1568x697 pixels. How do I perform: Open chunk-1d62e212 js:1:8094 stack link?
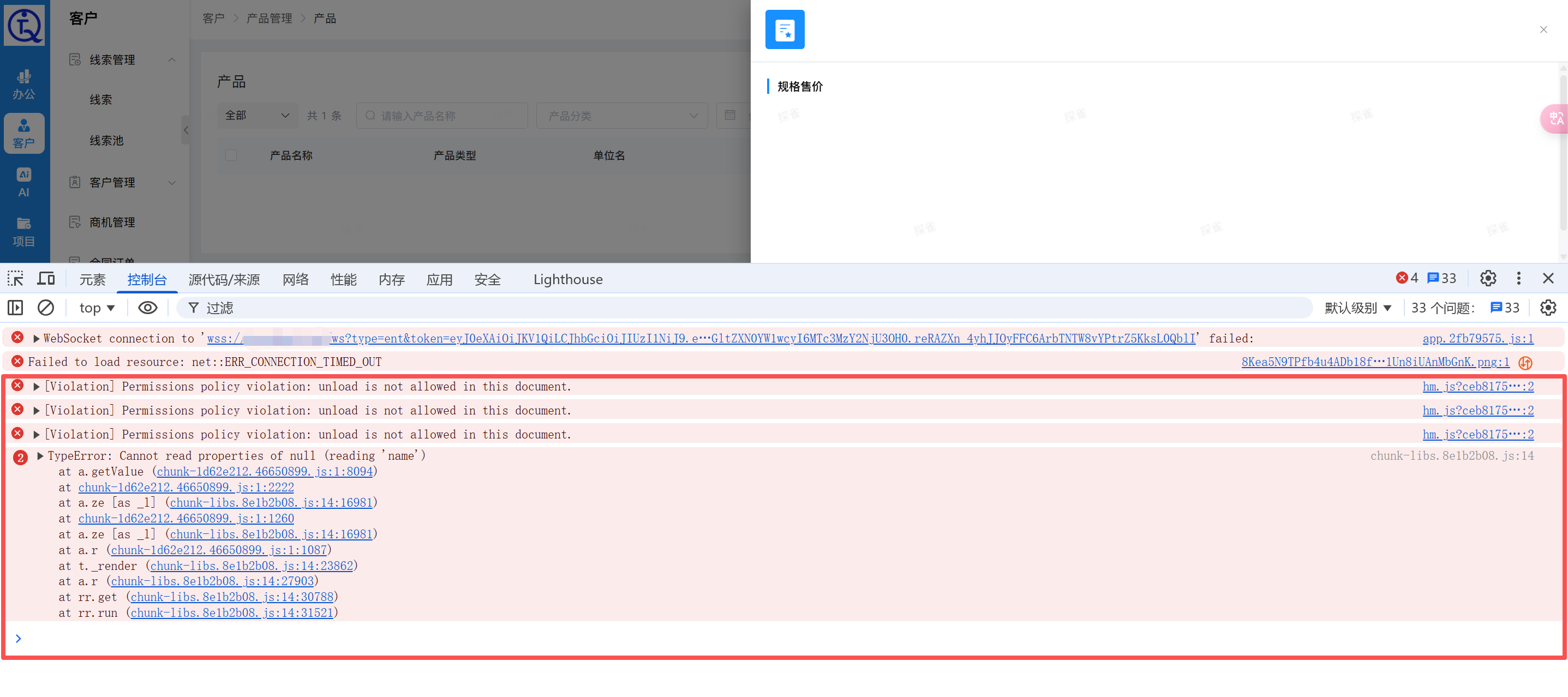(x=264, y=472)
